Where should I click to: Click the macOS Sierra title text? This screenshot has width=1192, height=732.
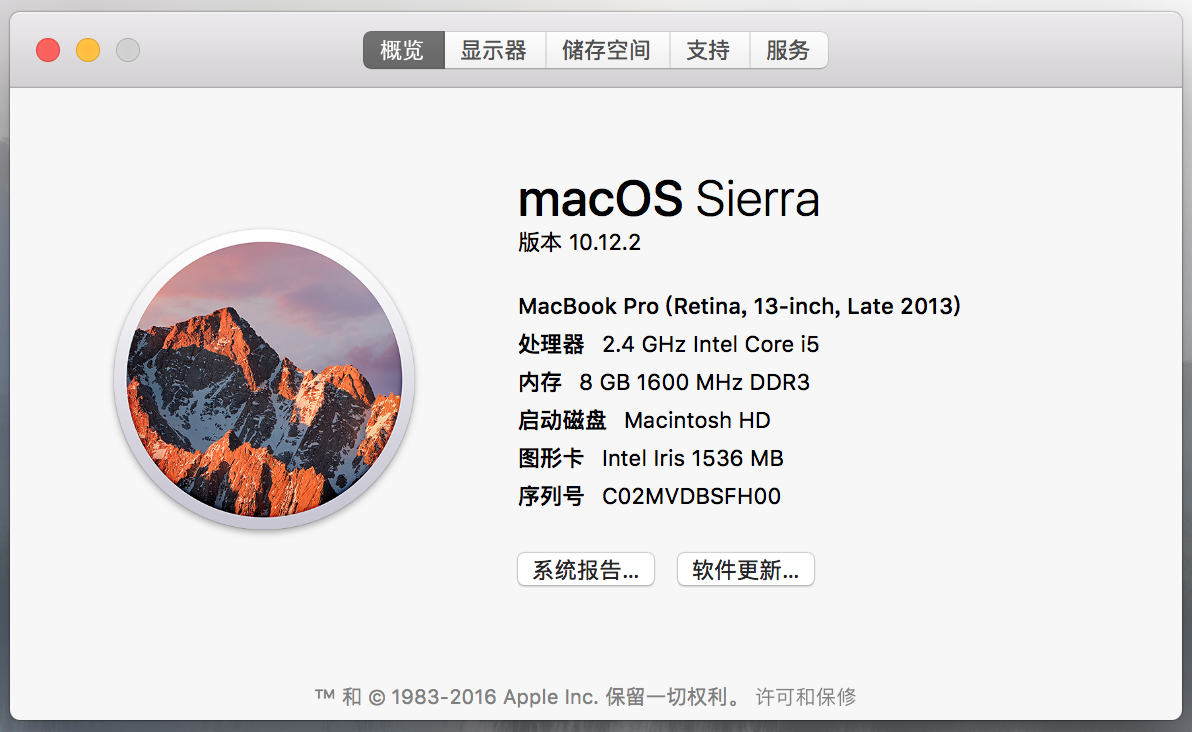click(668, 199)
